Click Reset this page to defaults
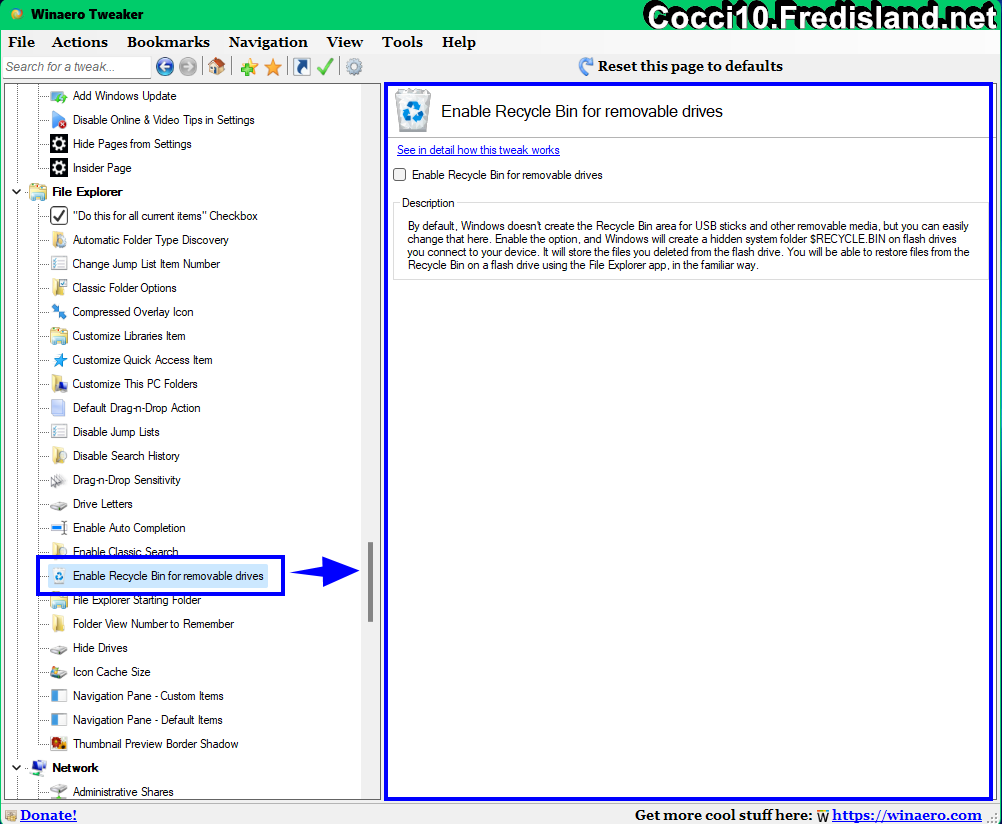Screen dimensions: 1002x824 681,66
